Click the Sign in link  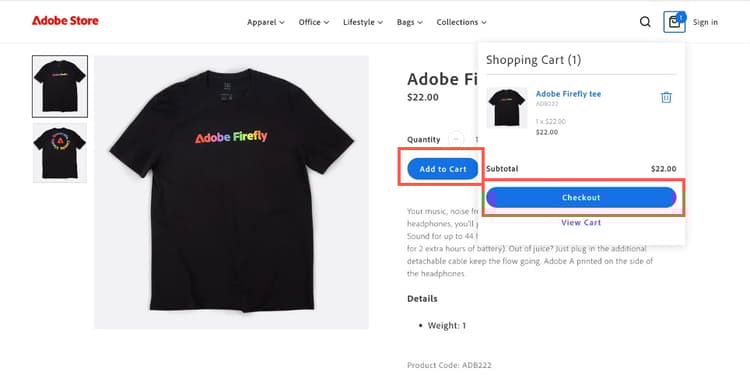[x=706, y=22]
